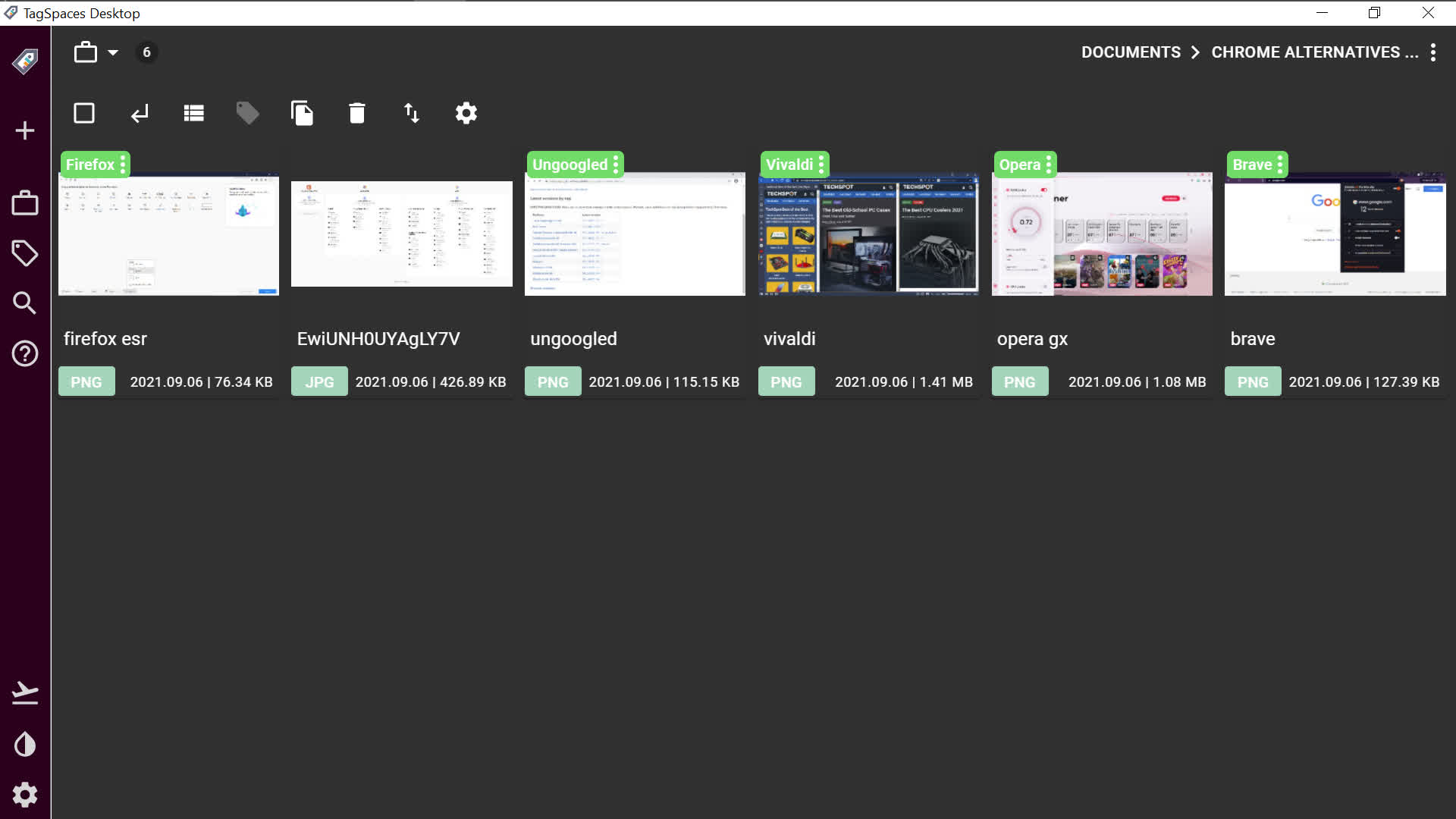1456x819 pixels.
Task: Navigate to parent folder with return arrow
Action: click(x=140, y=114)
